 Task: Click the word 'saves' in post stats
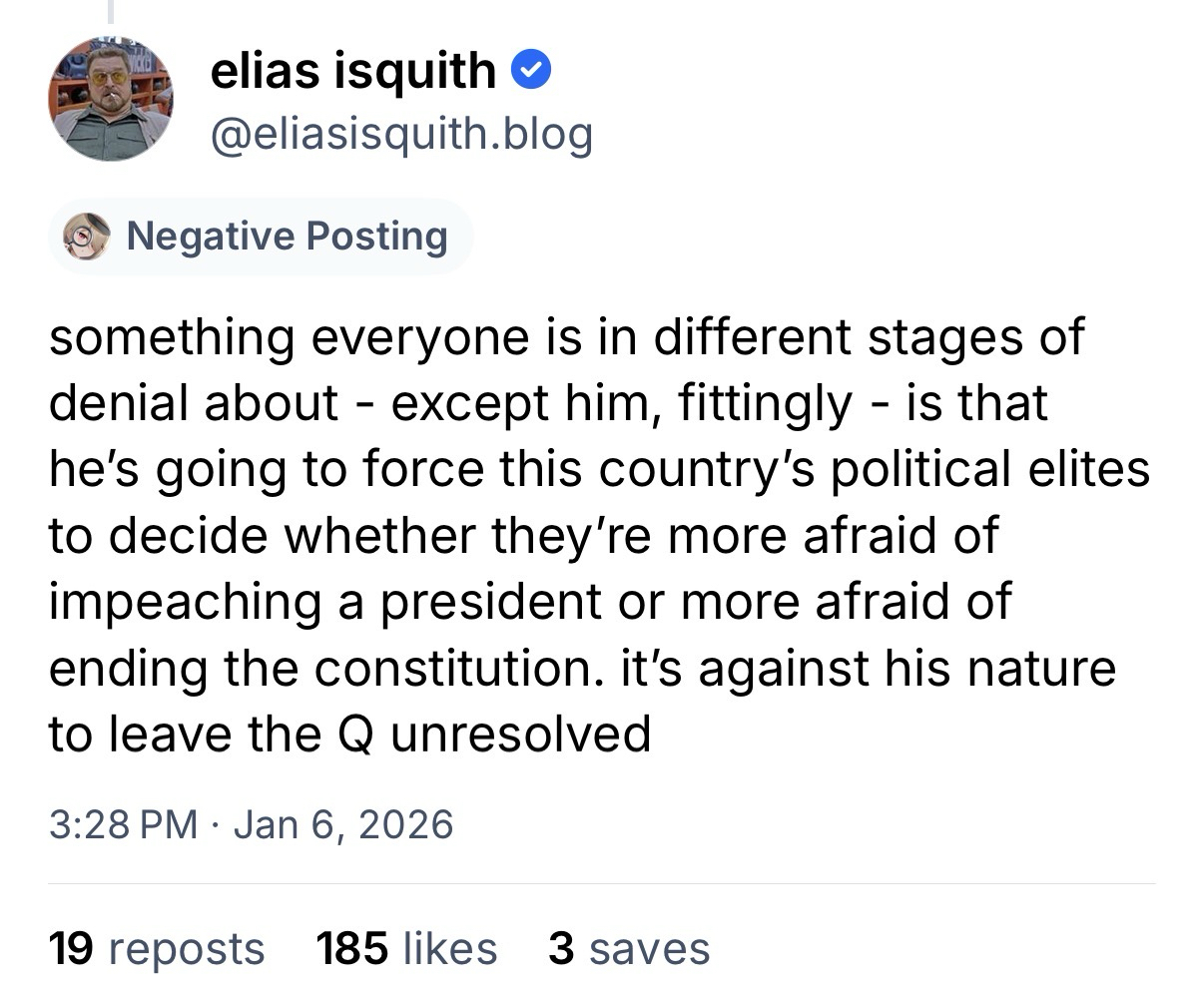point(649,948)
